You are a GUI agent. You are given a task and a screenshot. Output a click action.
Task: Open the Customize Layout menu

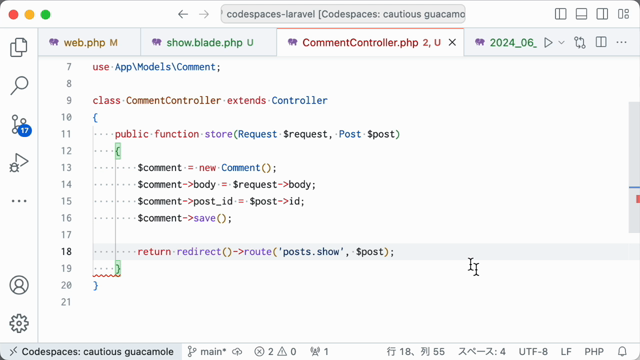(623, 14)
